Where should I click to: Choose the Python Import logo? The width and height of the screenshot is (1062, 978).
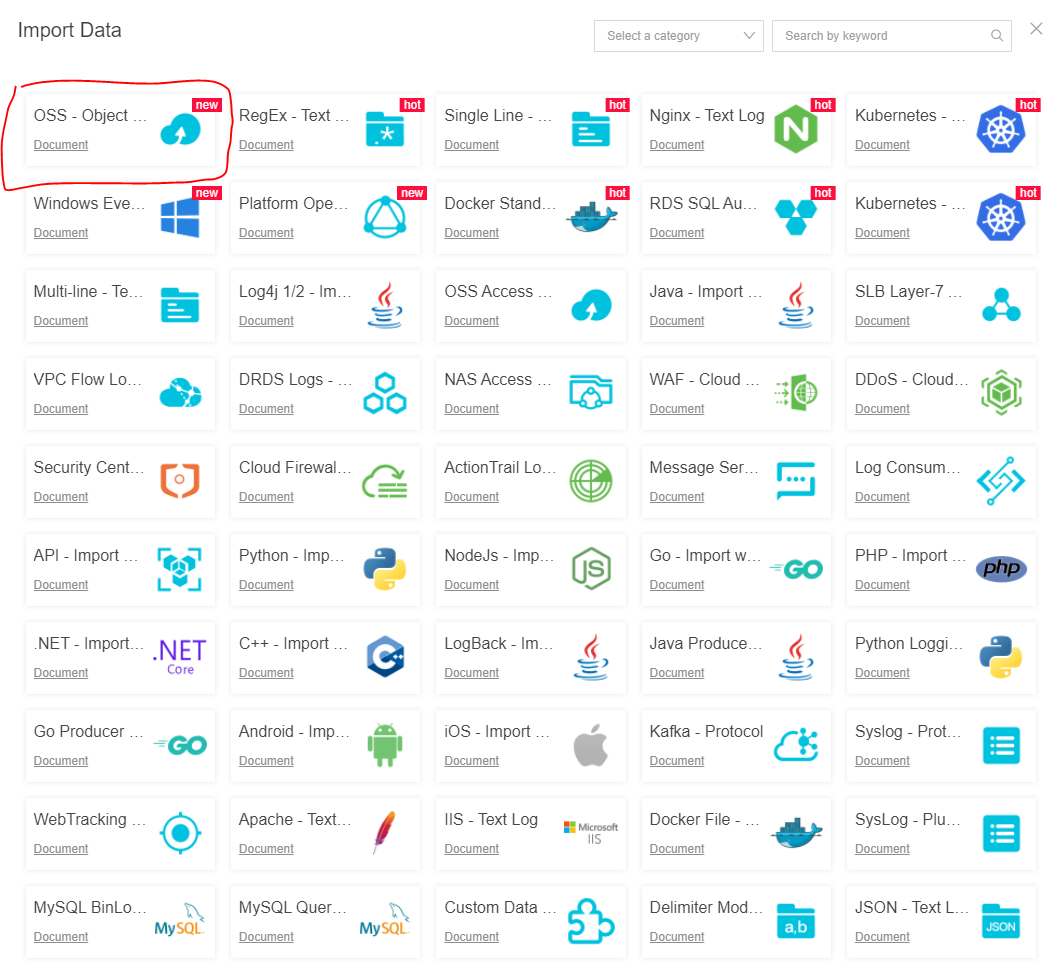[x=385, y=569]
